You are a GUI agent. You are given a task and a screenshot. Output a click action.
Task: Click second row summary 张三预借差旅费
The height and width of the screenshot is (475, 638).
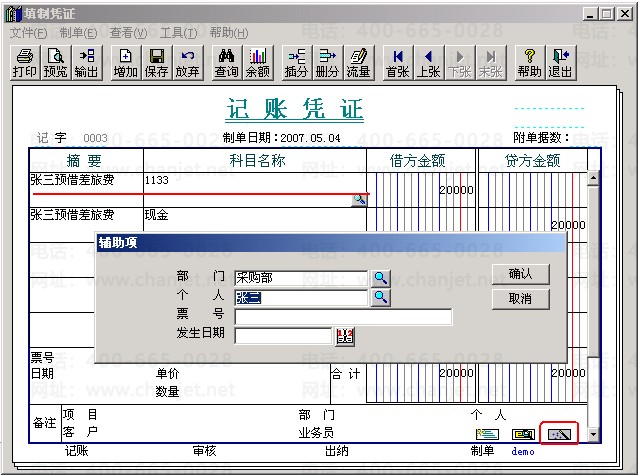point(72,215)
